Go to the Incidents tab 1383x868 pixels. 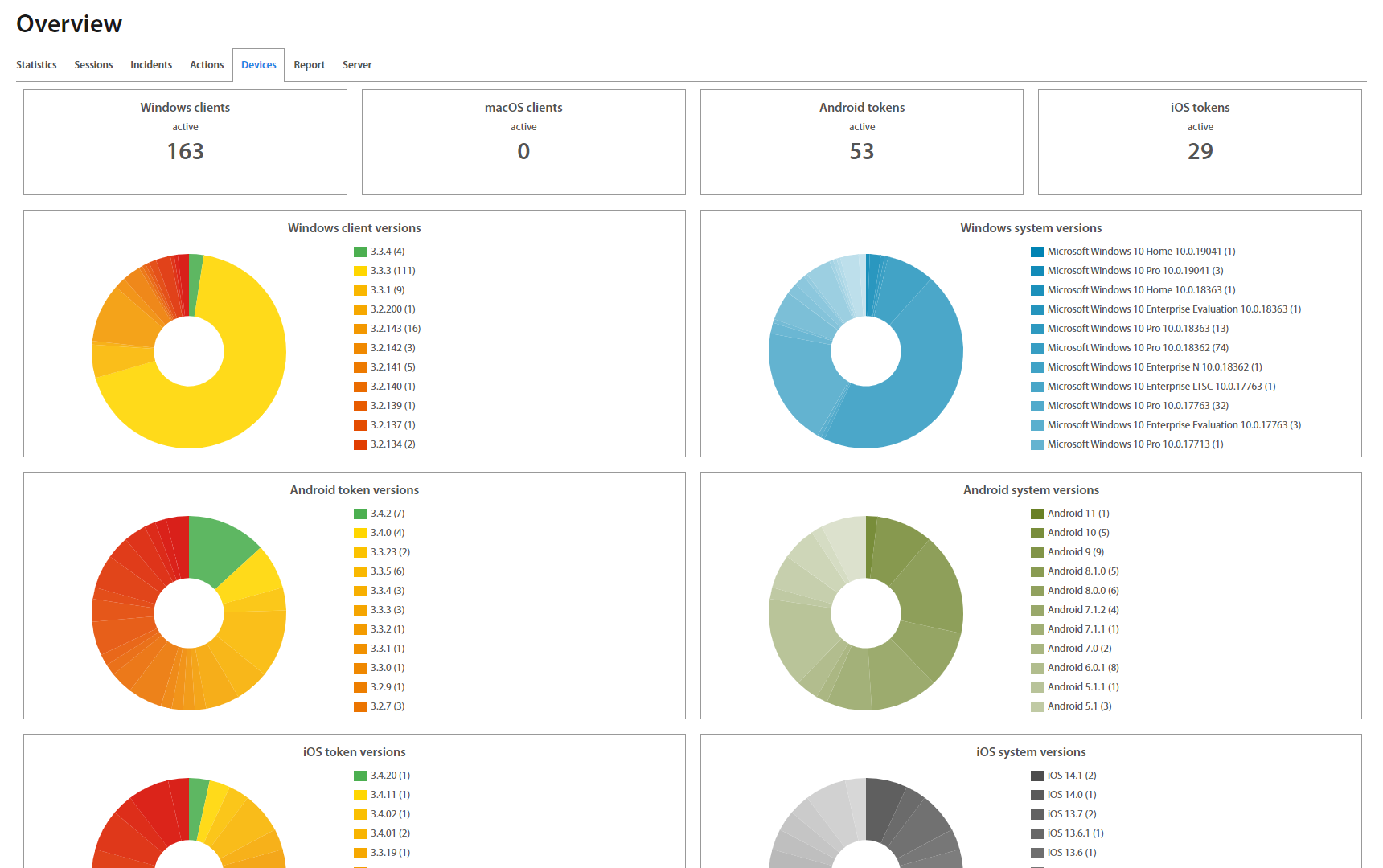[x=151, y=65]
